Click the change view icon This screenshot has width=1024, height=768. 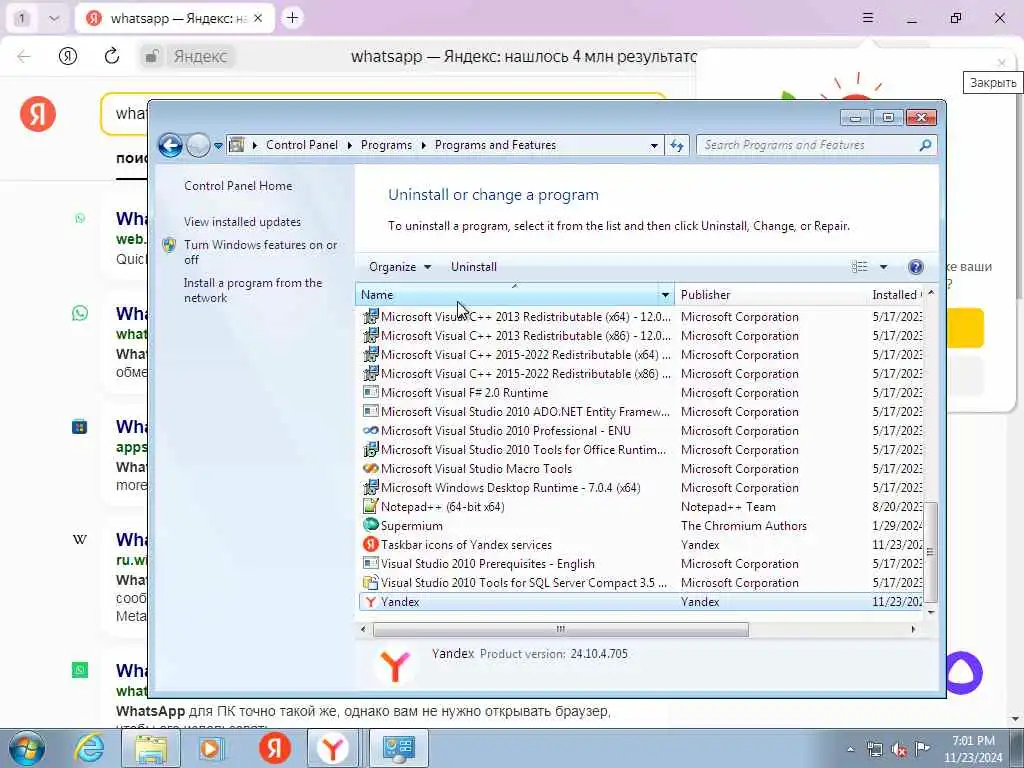859,266
